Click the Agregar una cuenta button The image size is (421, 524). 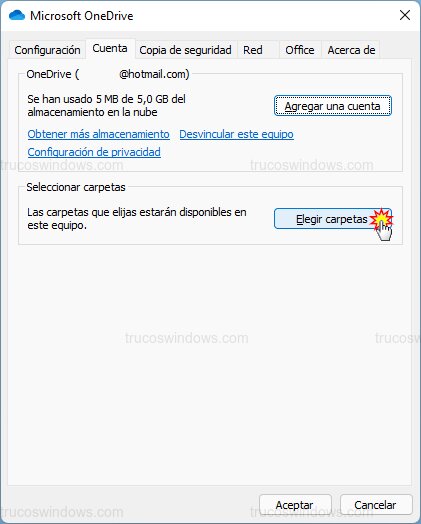click(x=332, y=106)
